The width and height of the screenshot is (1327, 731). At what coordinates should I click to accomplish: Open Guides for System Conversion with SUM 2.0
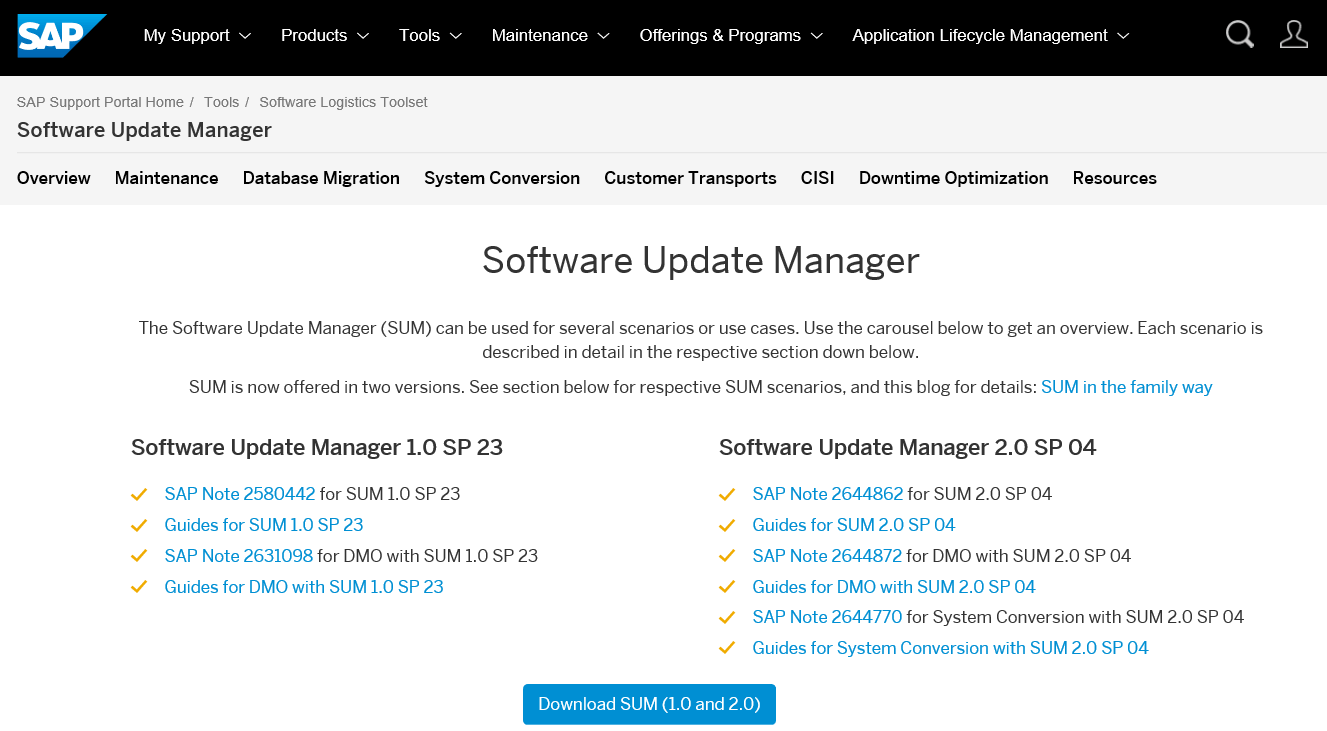pos(951,649)
